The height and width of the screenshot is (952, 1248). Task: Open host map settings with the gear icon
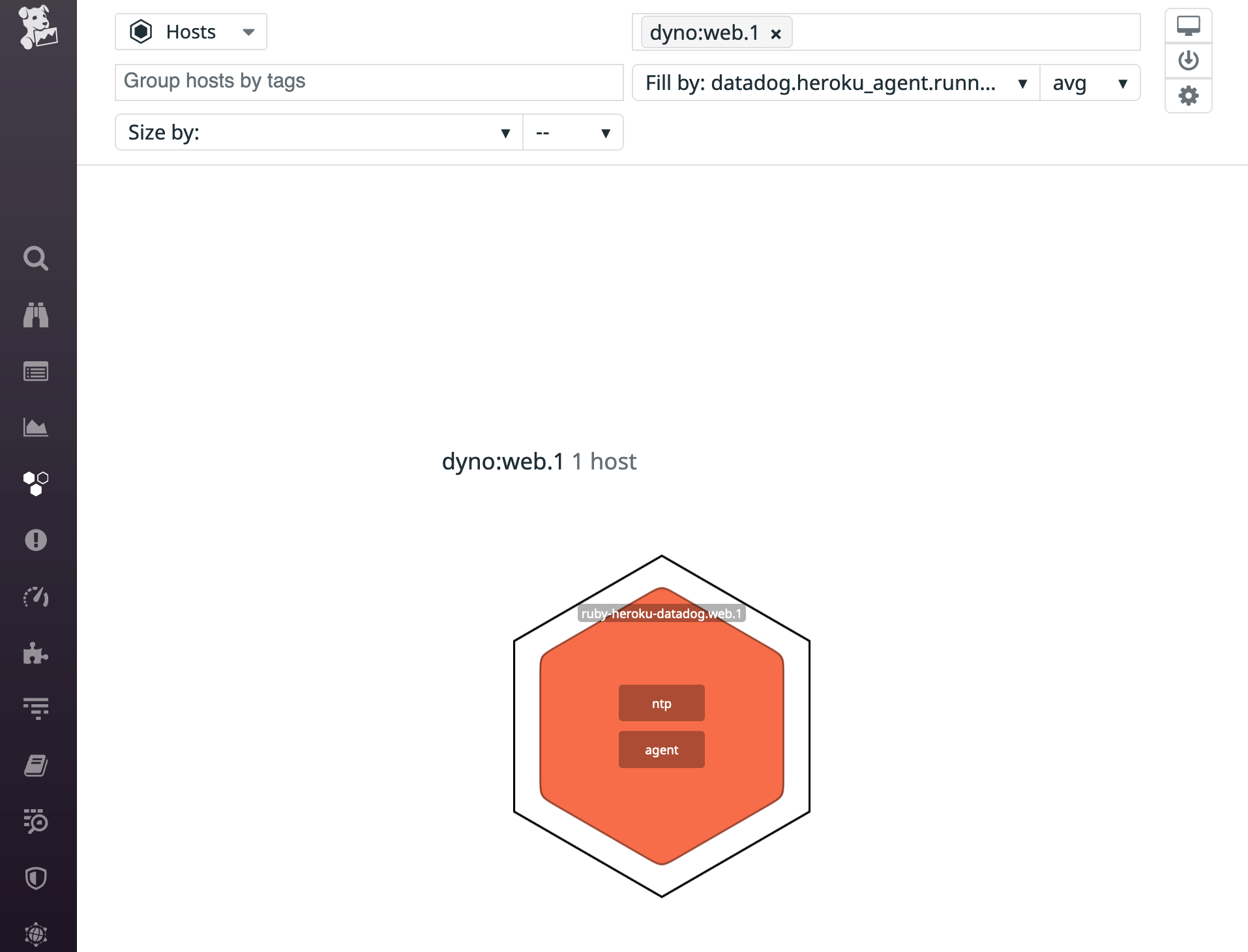(x=1188, y=95)
